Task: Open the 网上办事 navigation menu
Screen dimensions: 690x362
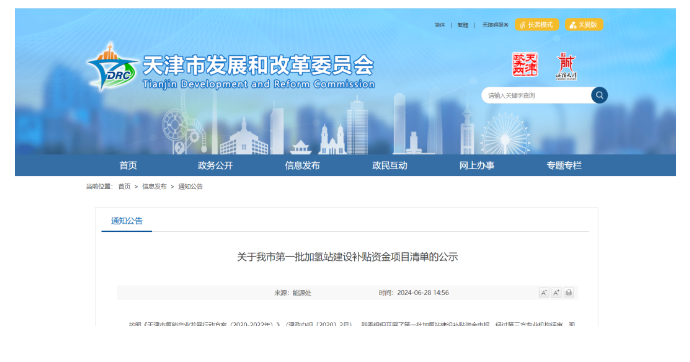Action: tap(477, 165)
